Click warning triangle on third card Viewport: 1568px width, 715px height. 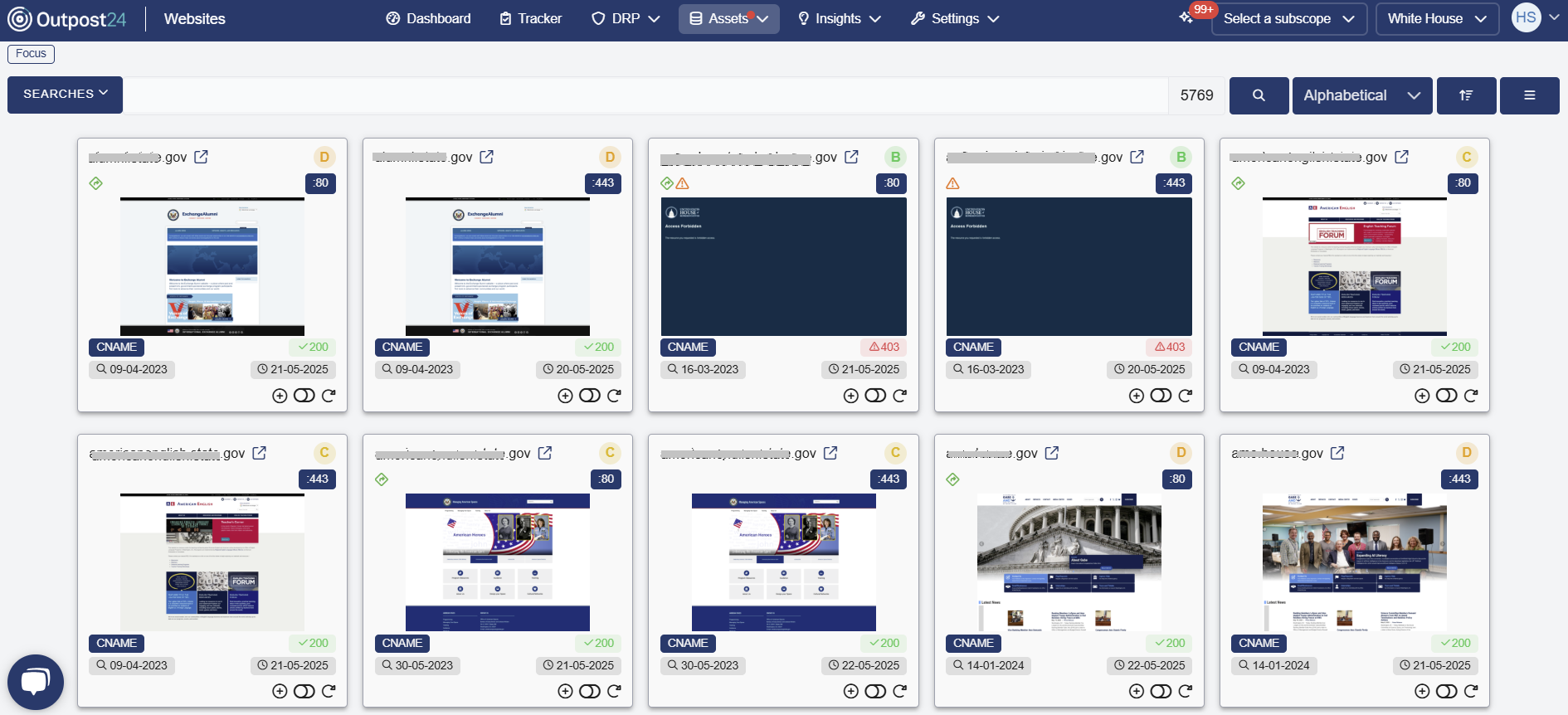click(x=683, y=183)
